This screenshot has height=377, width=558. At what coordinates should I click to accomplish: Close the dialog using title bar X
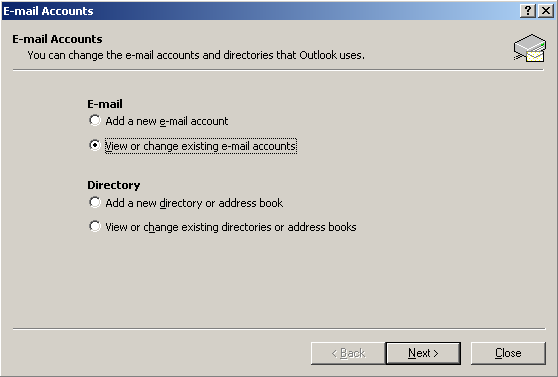545,11
